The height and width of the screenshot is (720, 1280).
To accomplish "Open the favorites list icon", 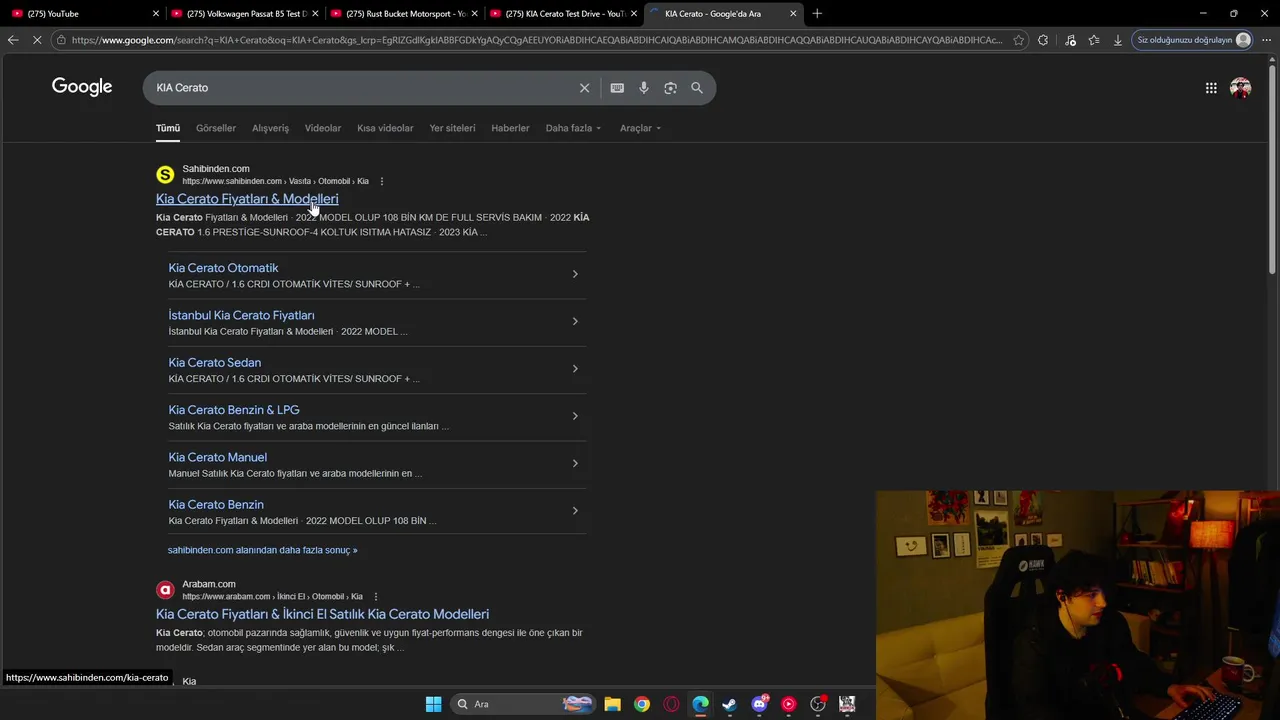I will 1094,40.
